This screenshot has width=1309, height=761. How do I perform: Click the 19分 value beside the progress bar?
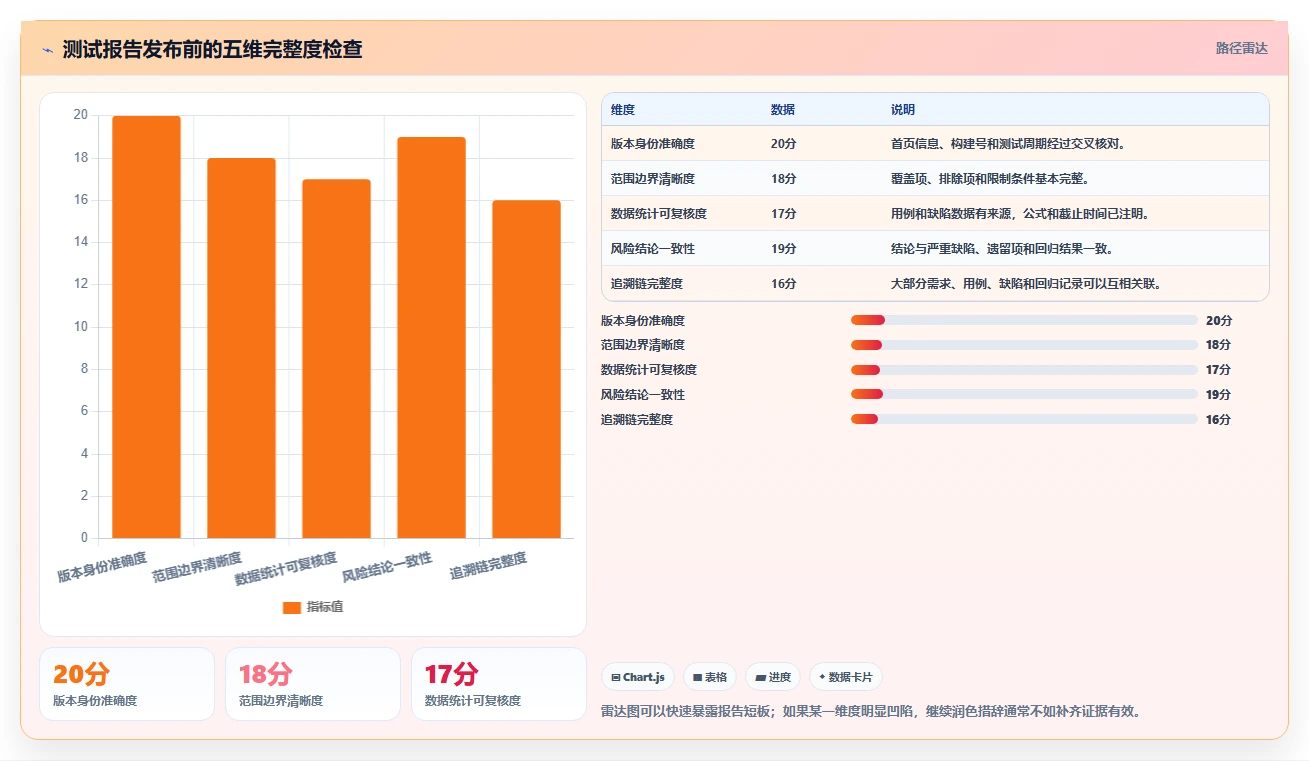coord(1219,395)
